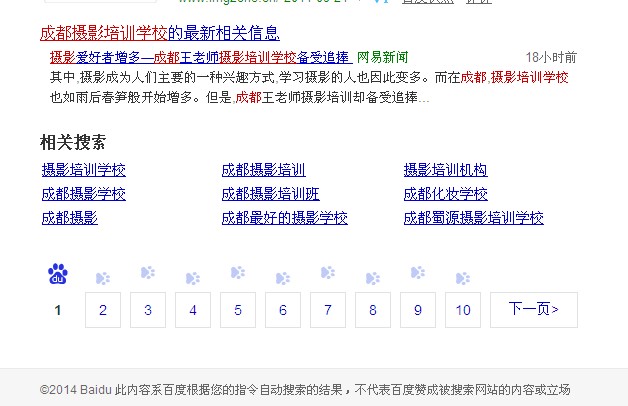Click the paw print icon above page 2
This screenshot has width=628, height=406.
click(x=103, y=277)
